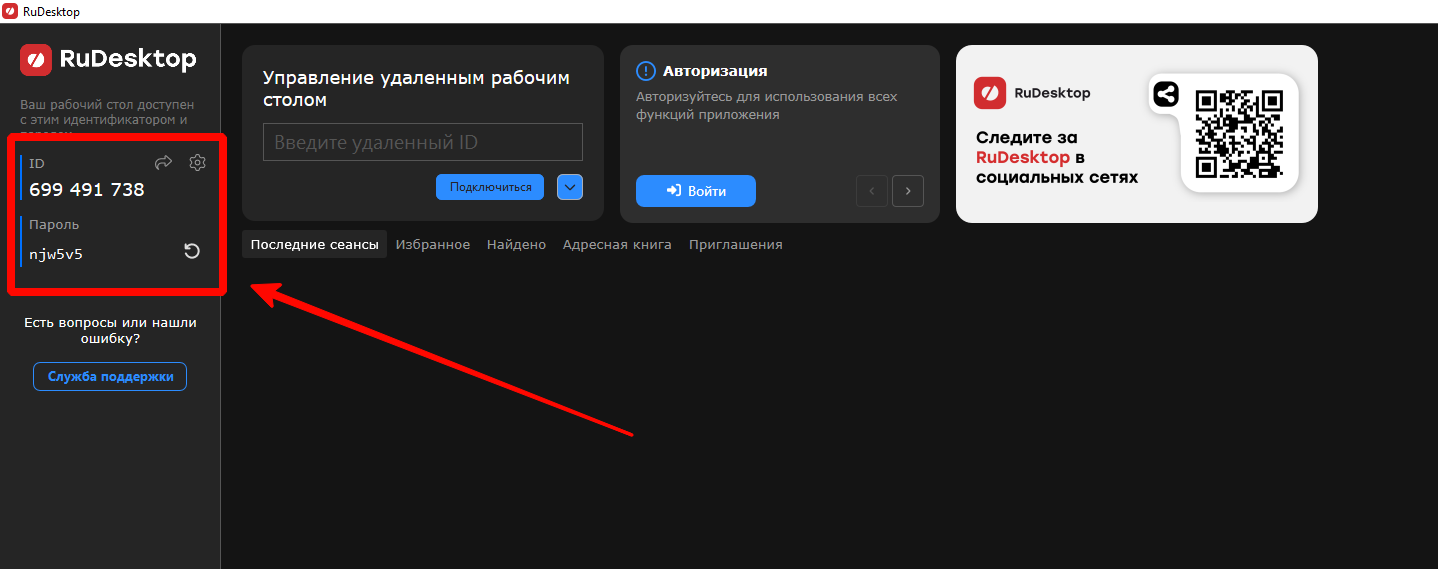This screenshot has width=1438, height=569.
Task: Click the share ID arrow icon
Action: 164,162
